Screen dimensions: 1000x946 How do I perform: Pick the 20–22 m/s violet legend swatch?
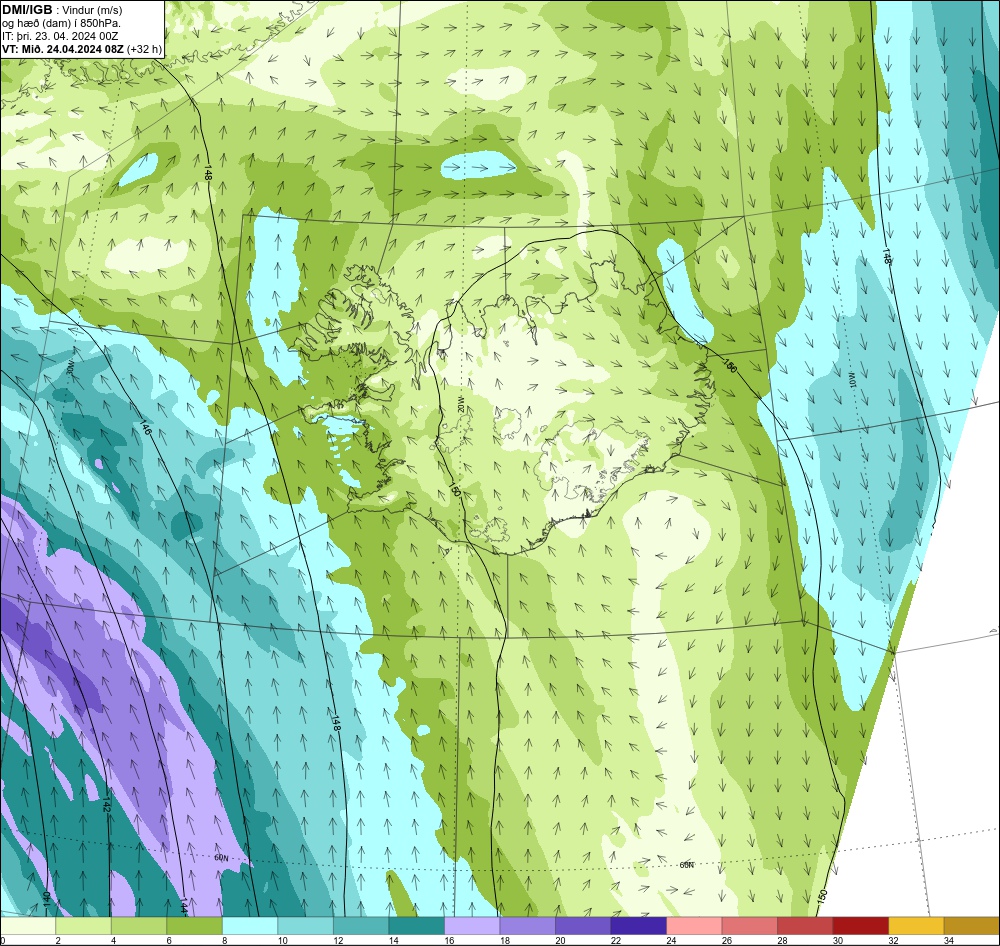pyautogui.click(x=583, y=926)
